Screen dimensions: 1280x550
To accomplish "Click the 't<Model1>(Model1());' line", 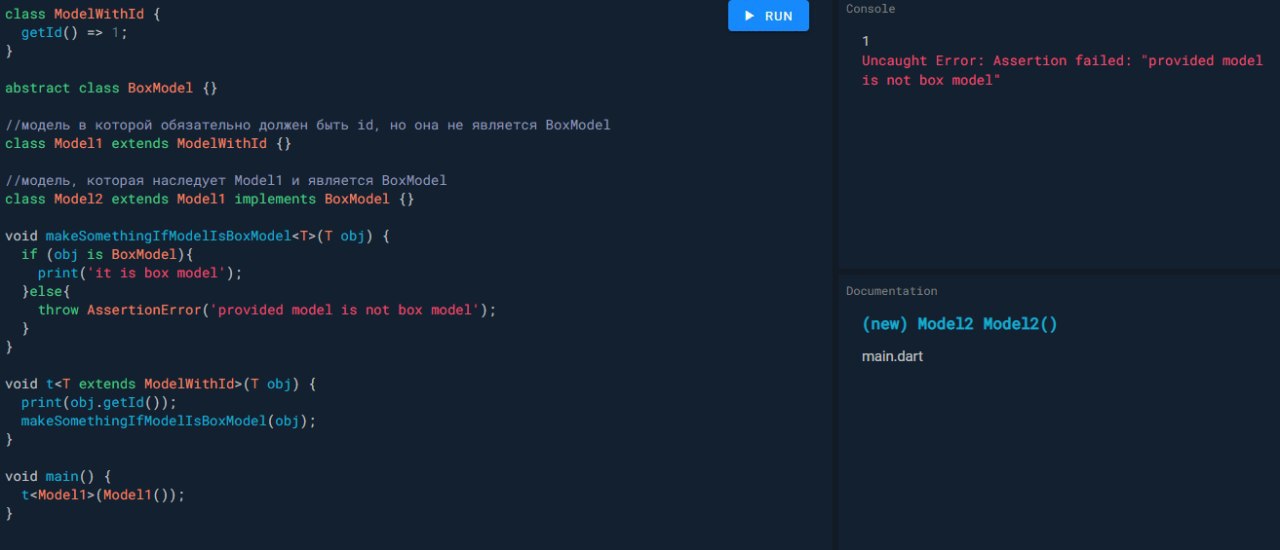I will tap(103, 495).
